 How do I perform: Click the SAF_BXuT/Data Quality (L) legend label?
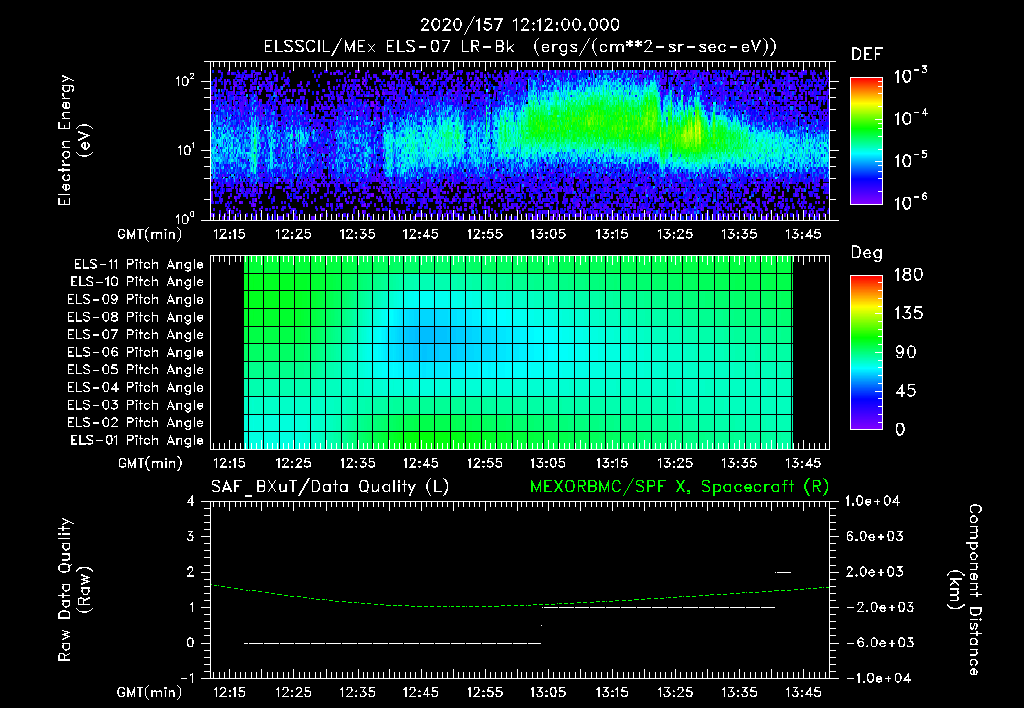point(330,487)
